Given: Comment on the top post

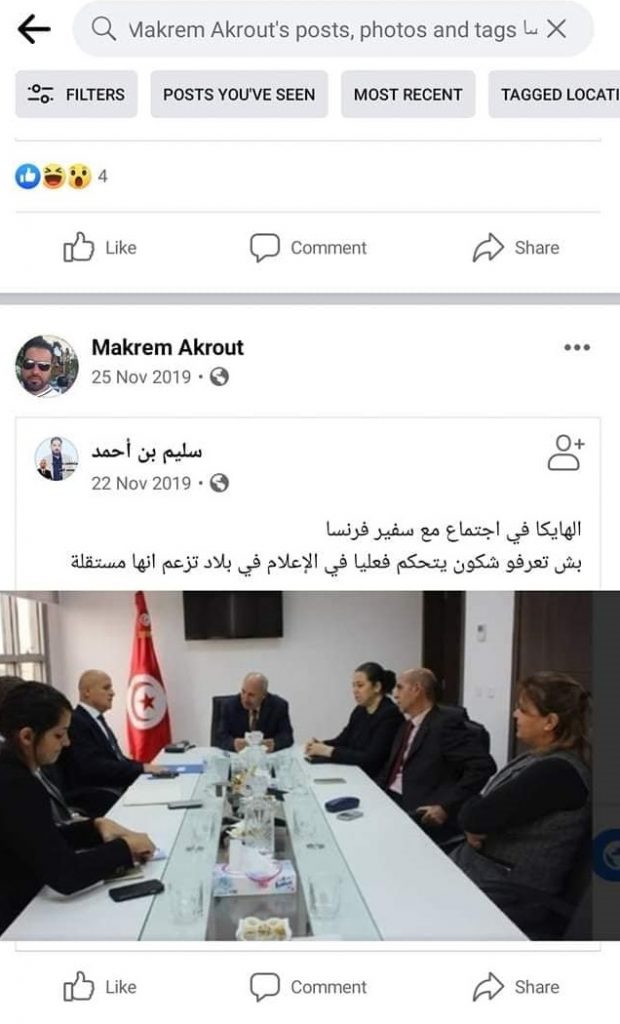Looking at the screenshot, I should coord(308,248).
